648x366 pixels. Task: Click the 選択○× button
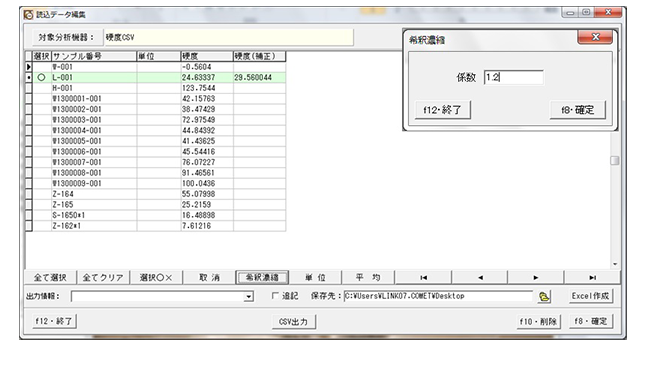[x=156, y=278]
